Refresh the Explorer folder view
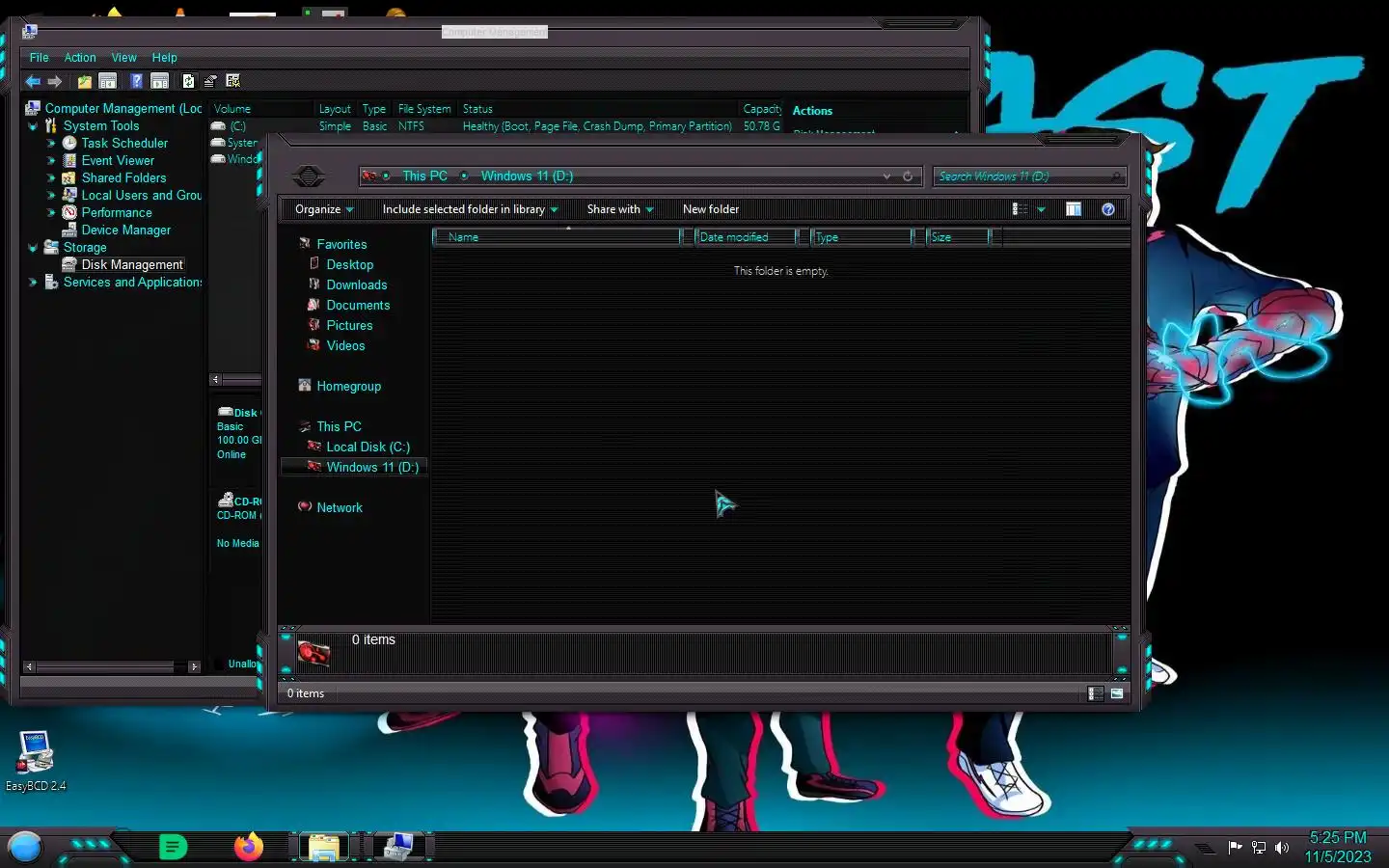The image size is (1389, 868). click(908, 176)
